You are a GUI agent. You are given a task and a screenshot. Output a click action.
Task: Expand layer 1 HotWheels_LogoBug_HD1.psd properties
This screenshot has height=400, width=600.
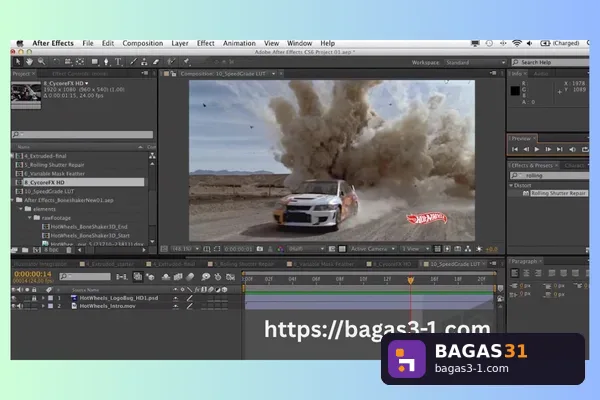click(x=43, y=298)
